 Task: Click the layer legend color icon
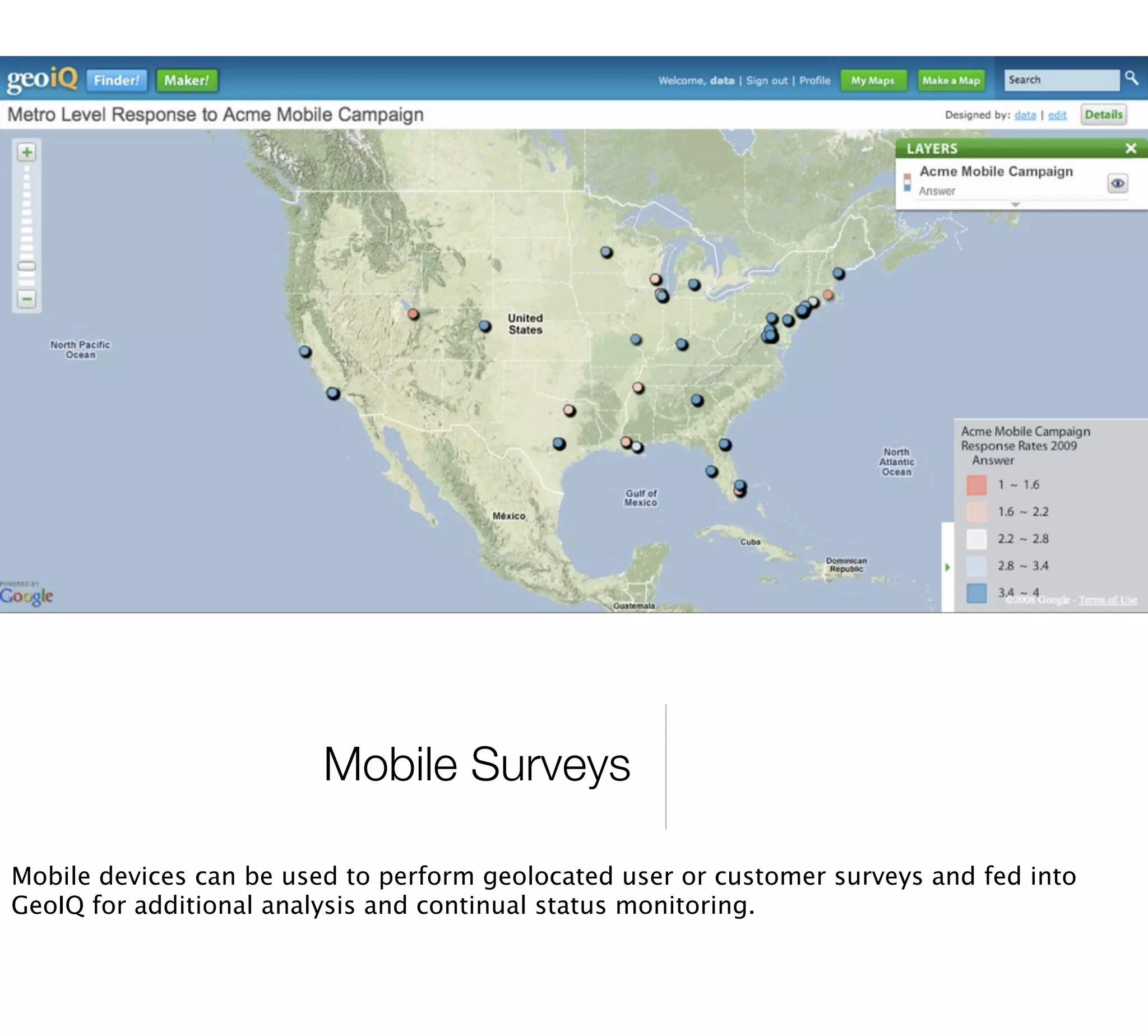click(x=907, y=183)
